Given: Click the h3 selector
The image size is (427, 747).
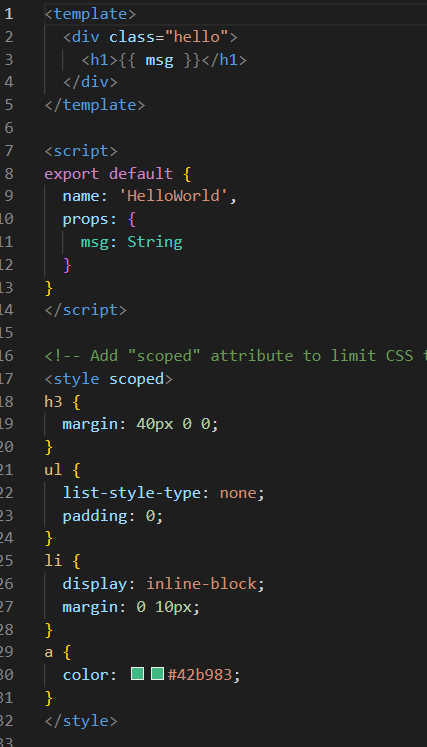Looking at the screenshot, I should coord(53,402).
